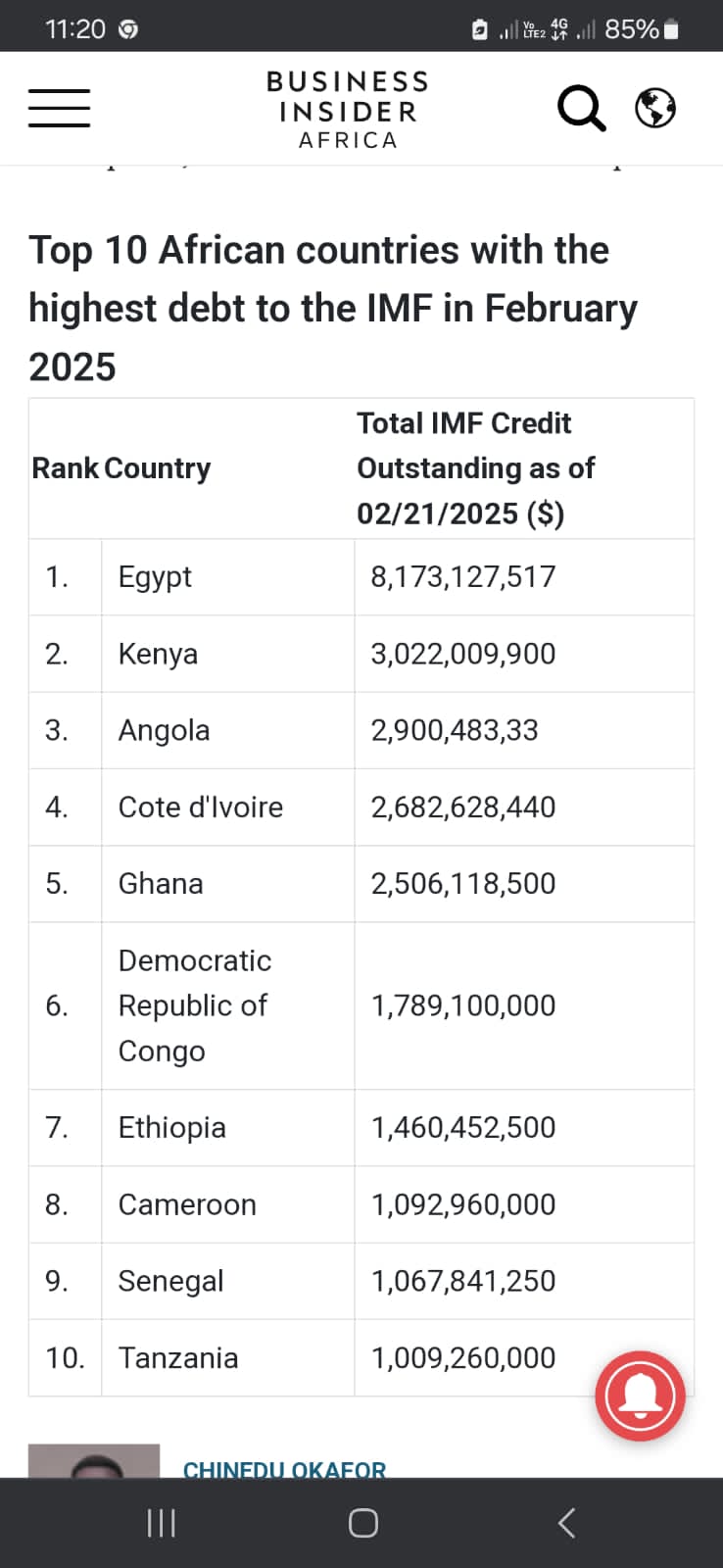
Task: Tap the Country column header
Action: pos(157,468)
